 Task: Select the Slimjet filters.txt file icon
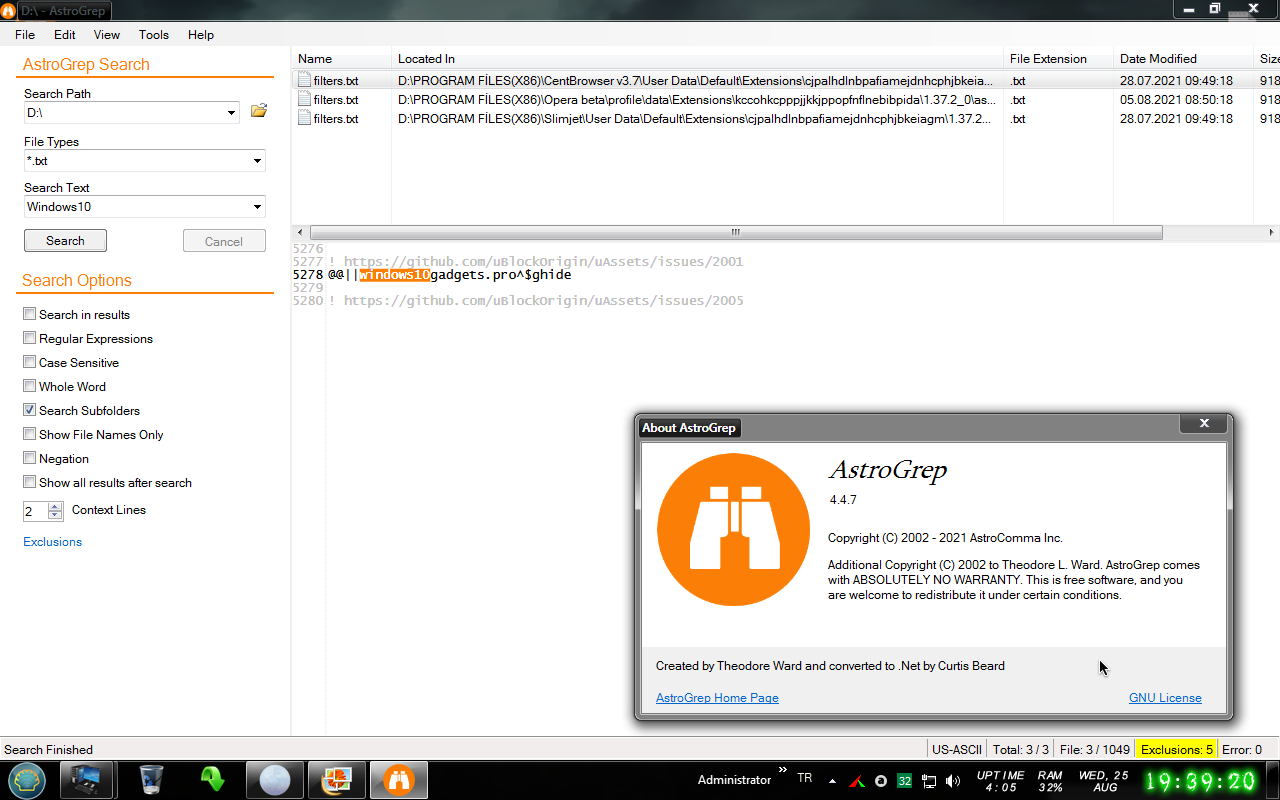[305, 119]
